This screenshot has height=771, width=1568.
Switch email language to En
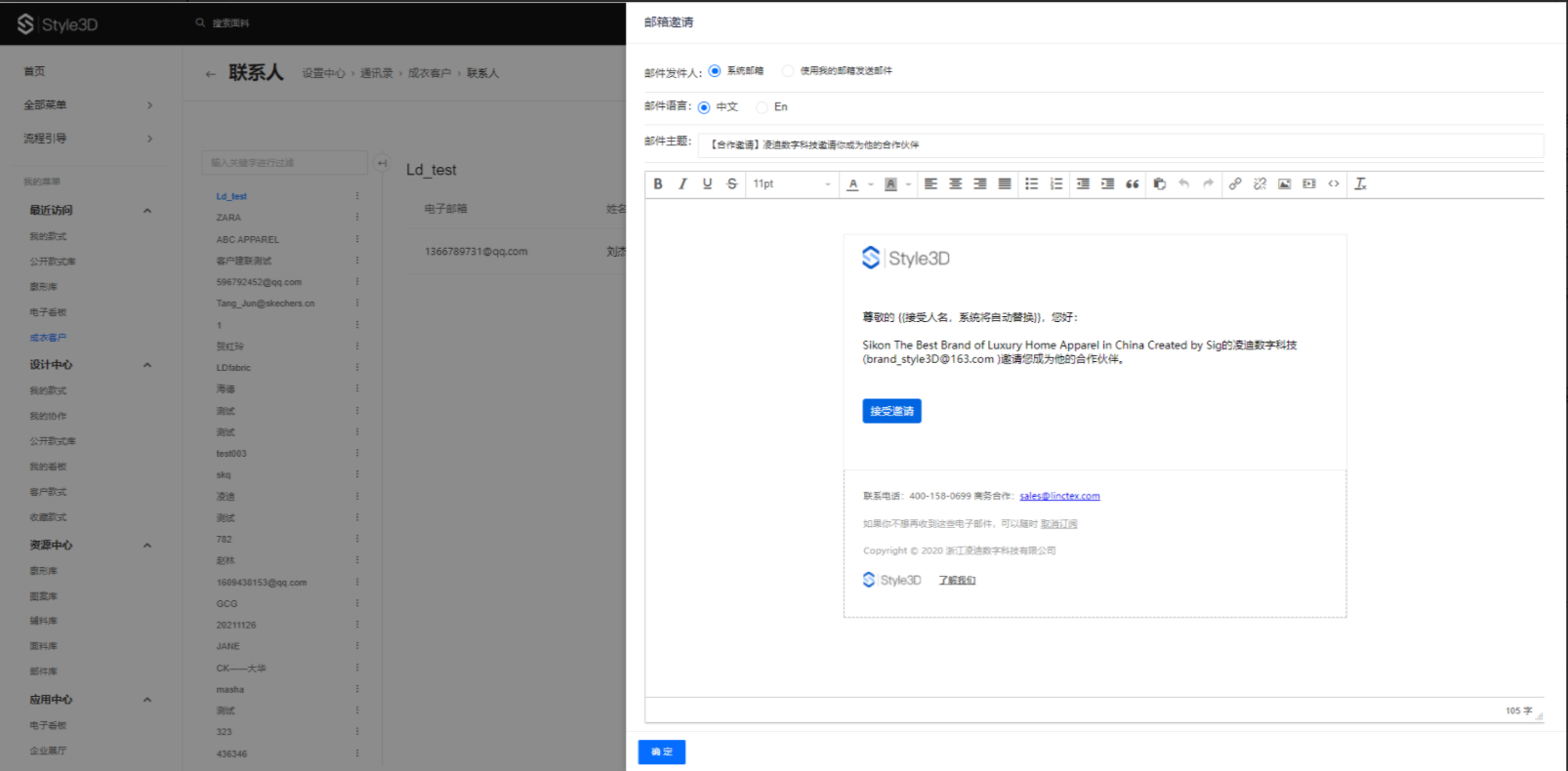coord(762,107)
